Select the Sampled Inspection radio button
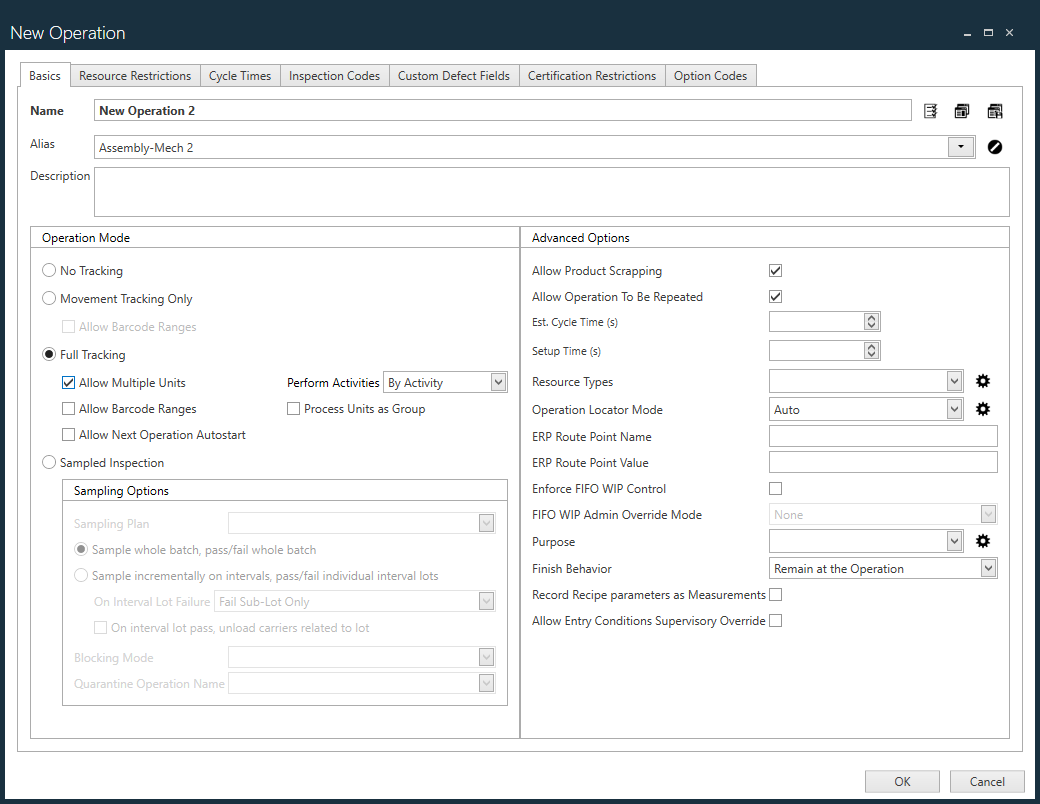Screen dimensions: 1040x804 coord(49,462)
